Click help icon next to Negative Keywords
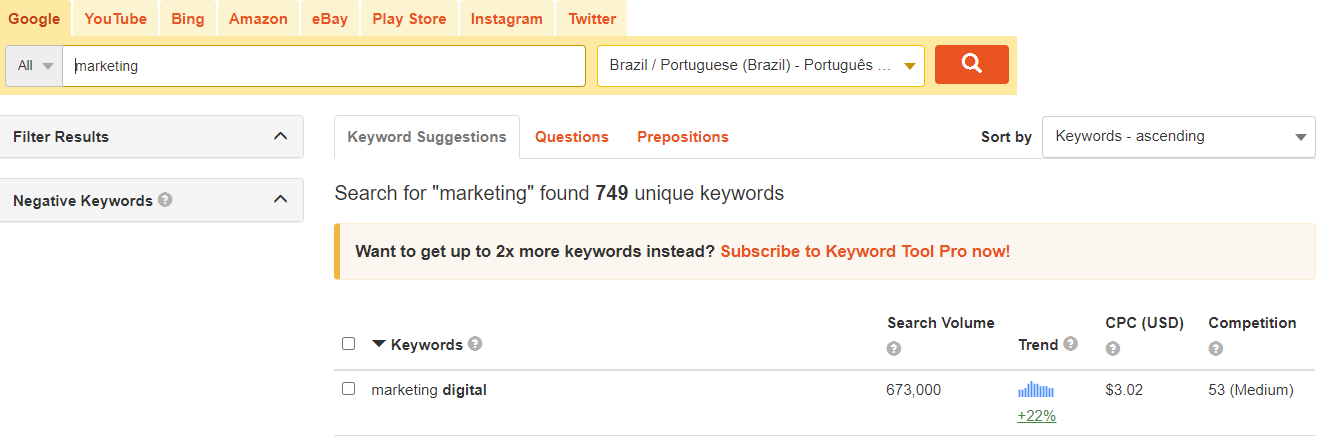 tap(165, 199)
